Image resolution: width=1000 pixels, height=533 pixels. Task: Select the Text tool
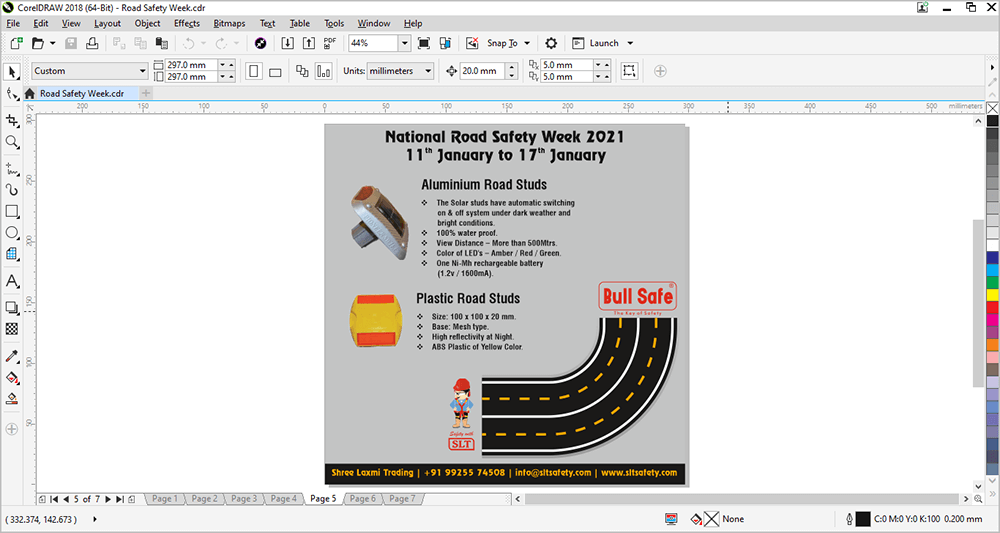11,281
